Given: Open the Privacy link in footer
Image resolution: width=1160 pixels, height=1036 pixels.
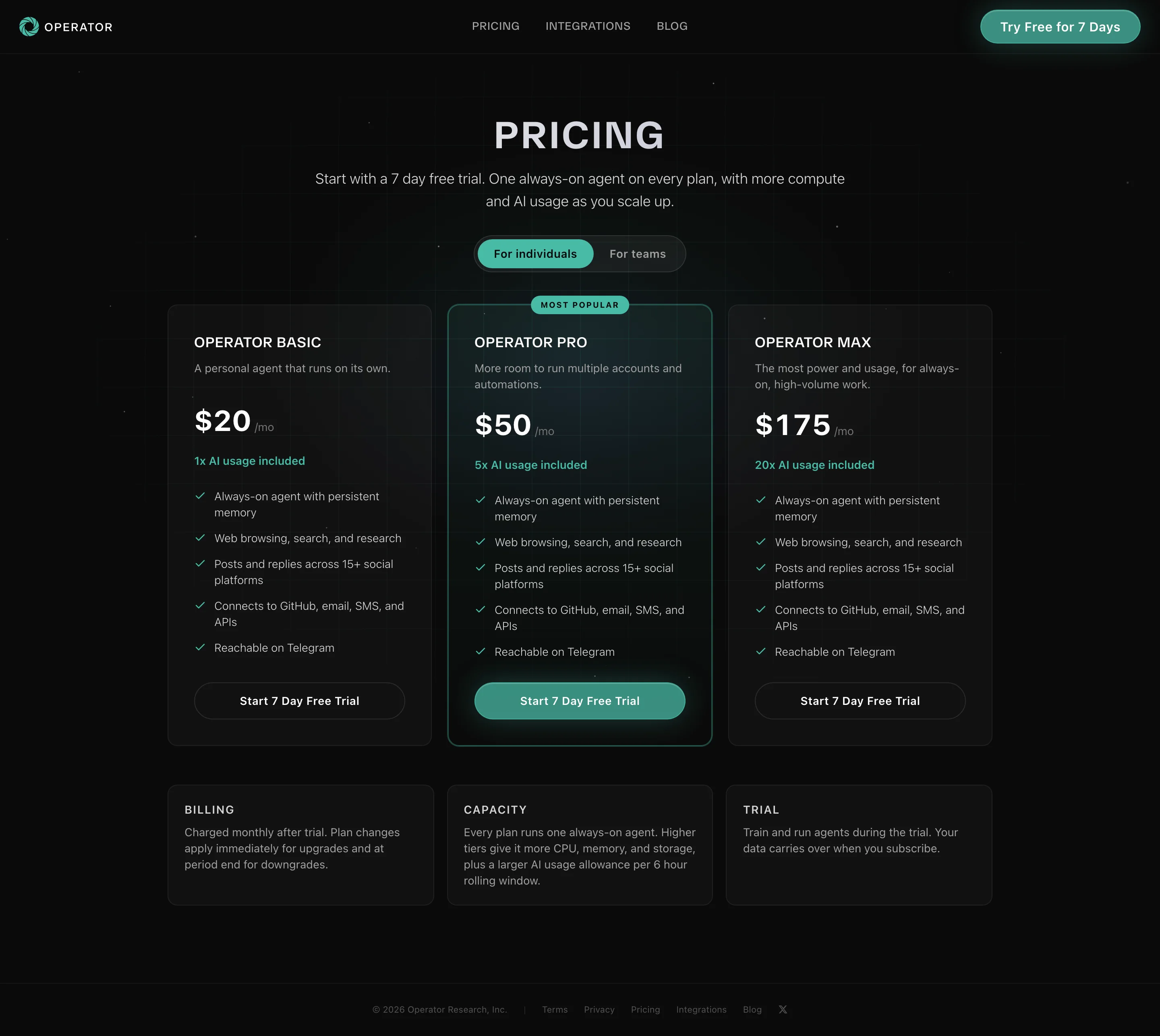Looking at the screenshot, I should coord(599,1009).
